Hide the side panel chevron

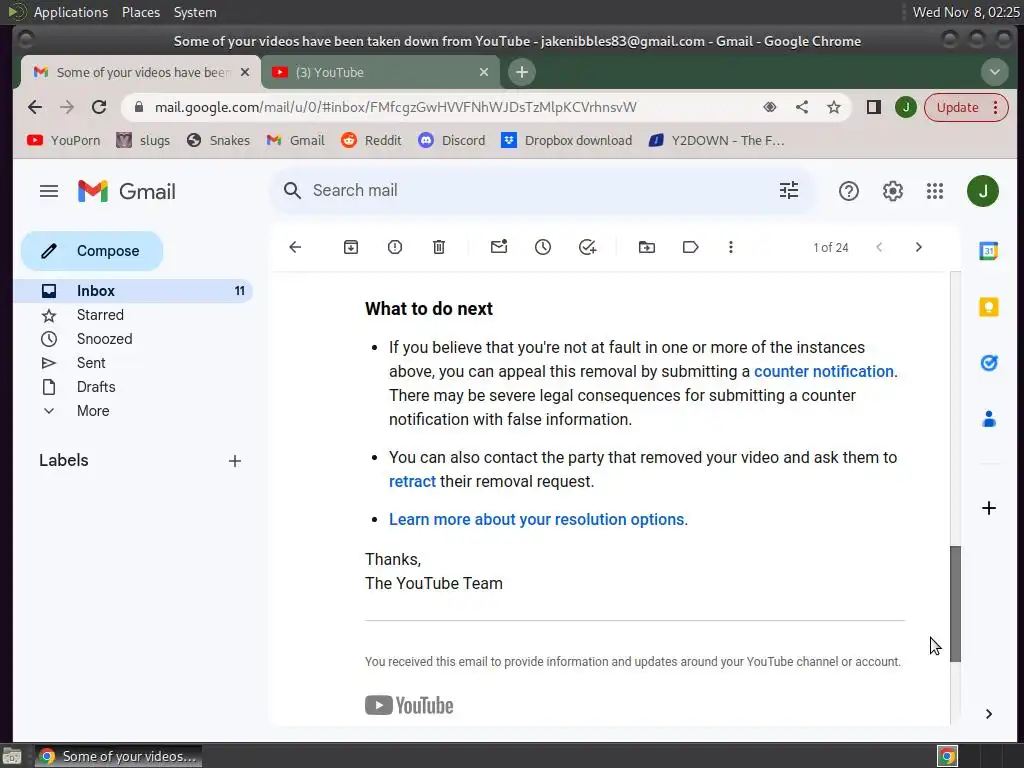coord(989,714)
